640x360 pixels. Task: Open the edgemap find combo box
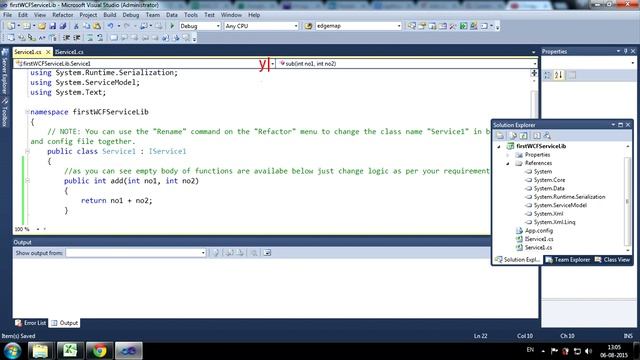click(358, 26)
